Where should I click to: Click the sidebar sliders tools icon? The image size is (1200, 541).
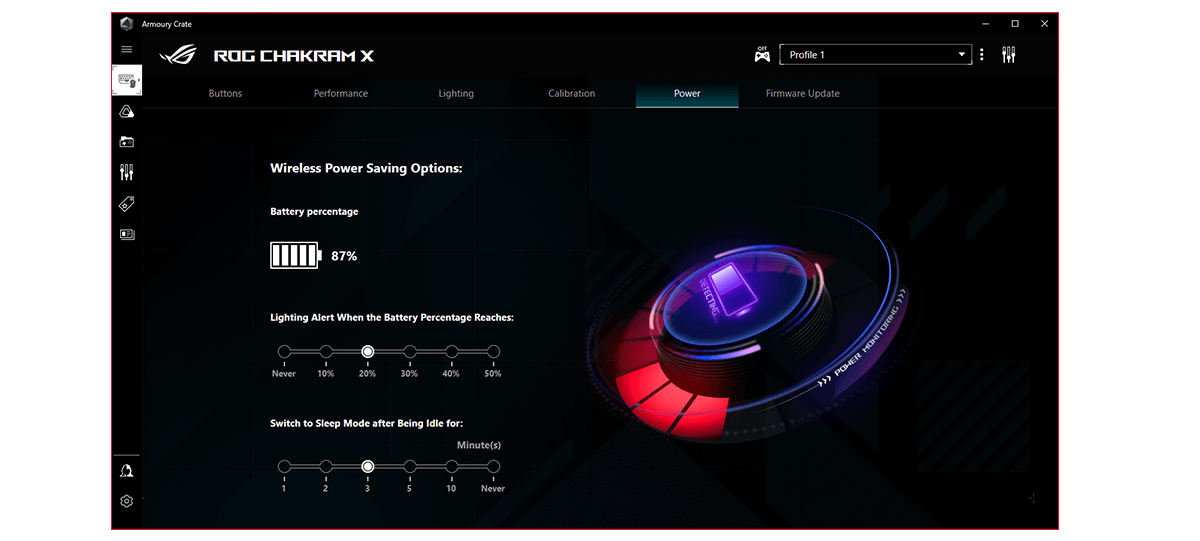coord(127,173)
